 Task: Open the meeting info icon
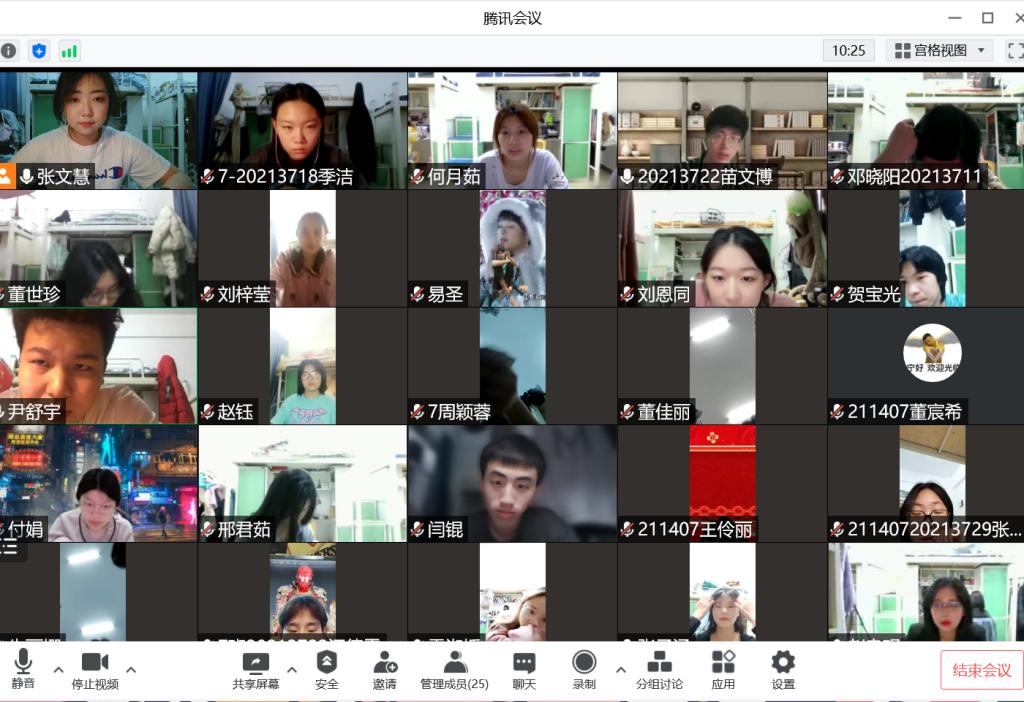8,50
